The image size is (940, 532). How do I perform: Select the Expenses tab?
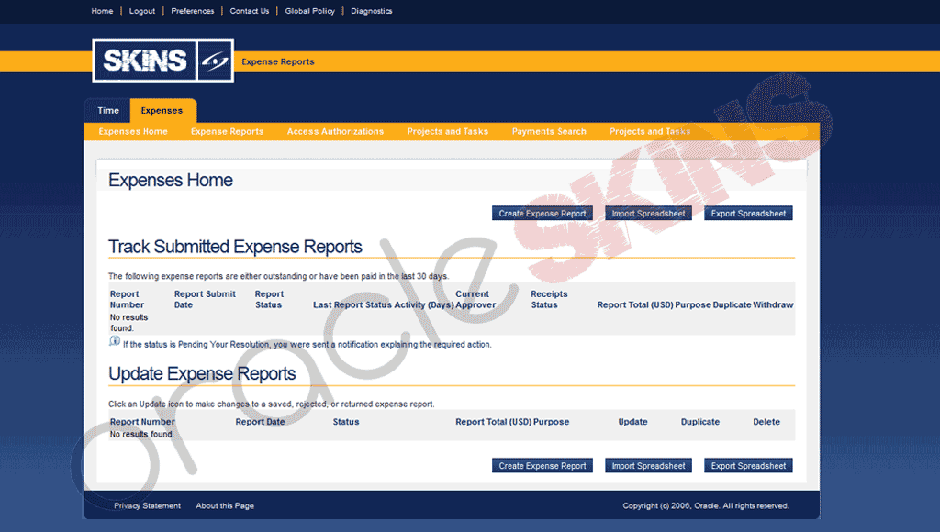coord(161,111)
